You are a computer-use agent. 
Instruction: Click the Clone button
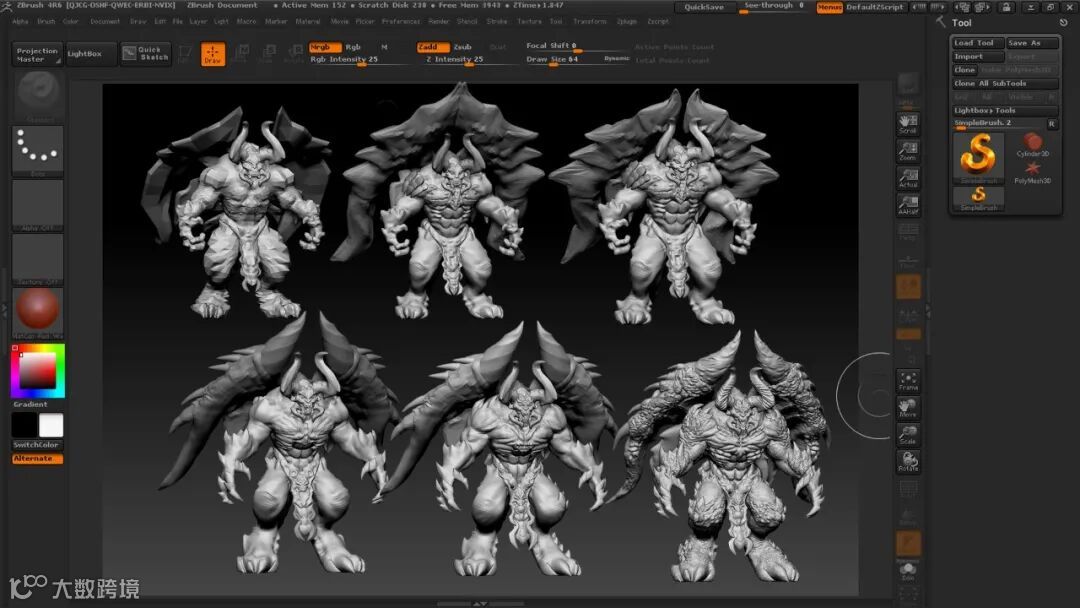tap(964, 70)
